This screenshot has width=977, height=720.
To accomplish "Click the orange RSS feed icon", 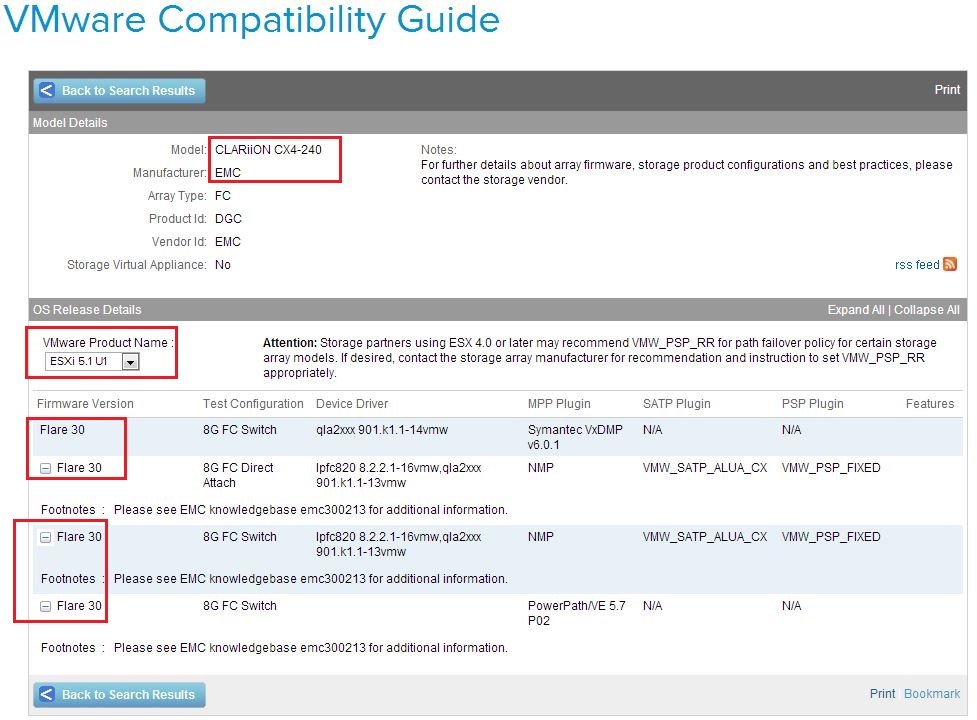I will 950,264.
